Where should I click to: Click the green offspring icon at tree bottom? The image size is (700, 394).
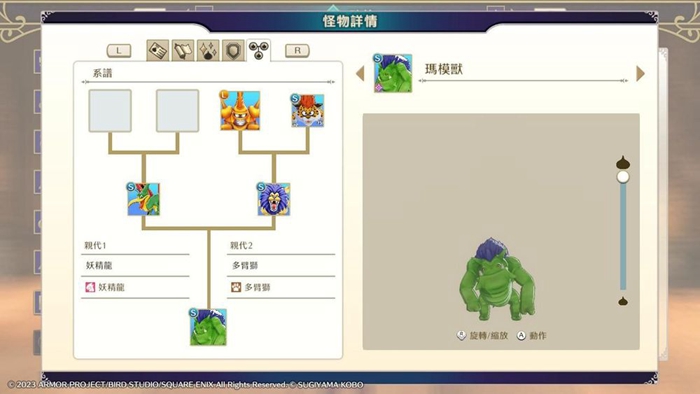(208, 327)
